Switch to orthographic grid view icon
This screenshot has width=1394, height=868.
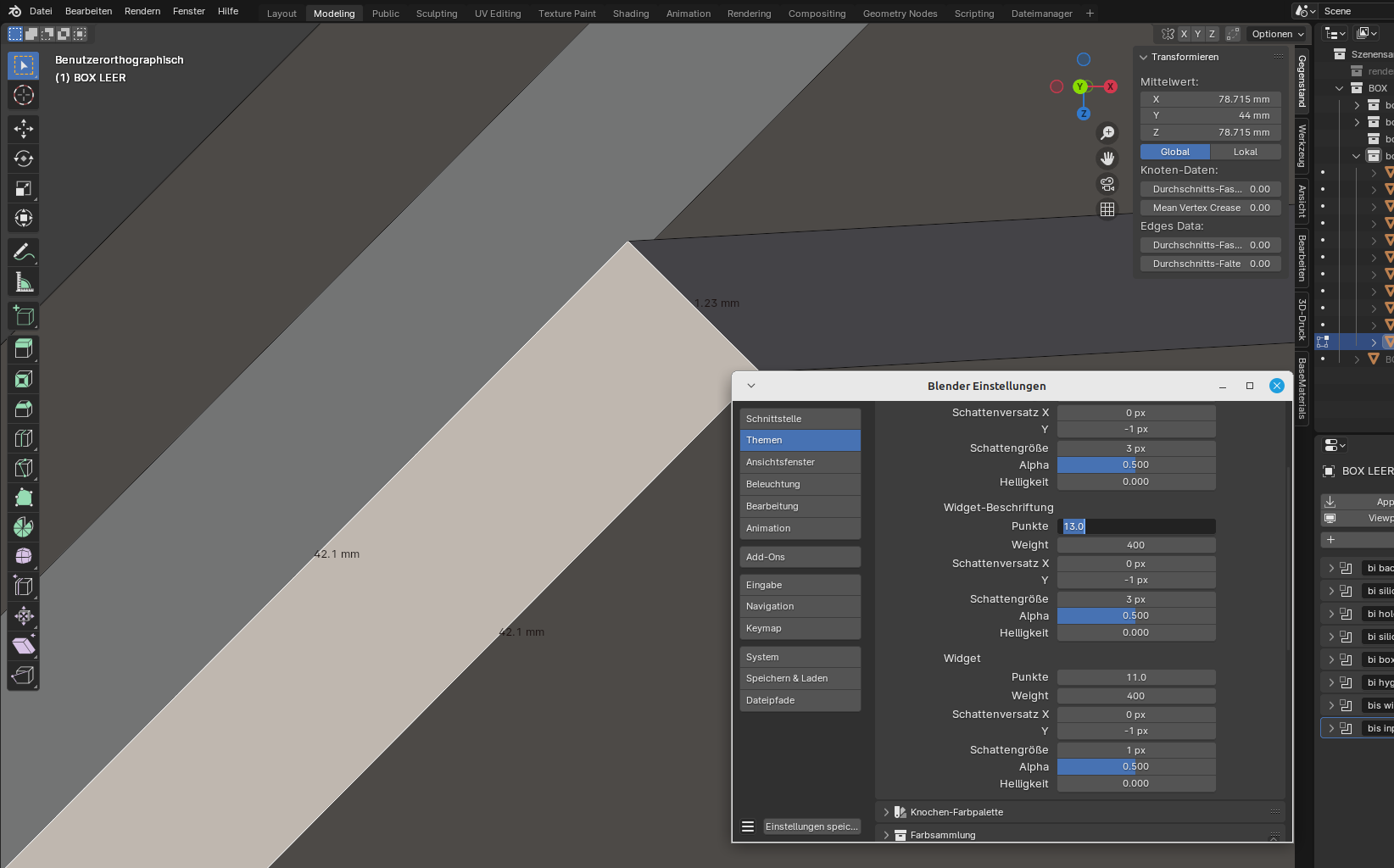pyautogui.click(x=1107, y=209)
